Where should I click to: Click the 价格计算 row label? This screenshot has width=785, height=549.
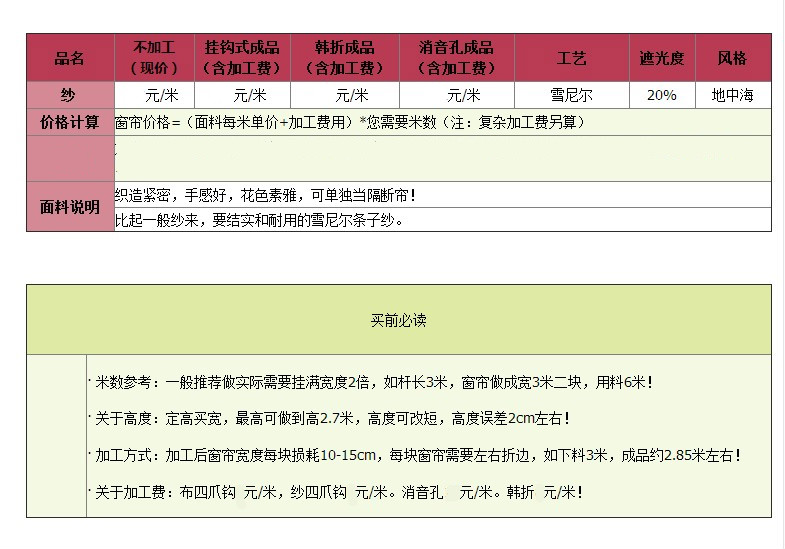coord(70,122)
